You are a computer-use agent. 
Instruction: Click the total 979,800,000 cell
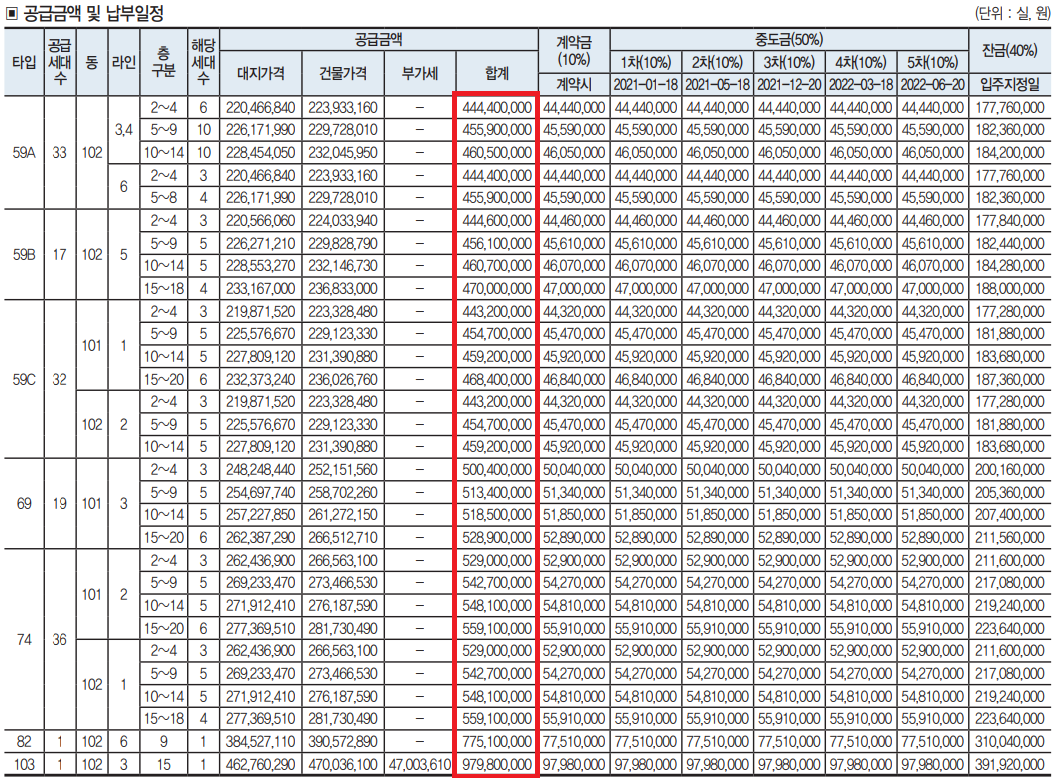click(x=497, y=764)
